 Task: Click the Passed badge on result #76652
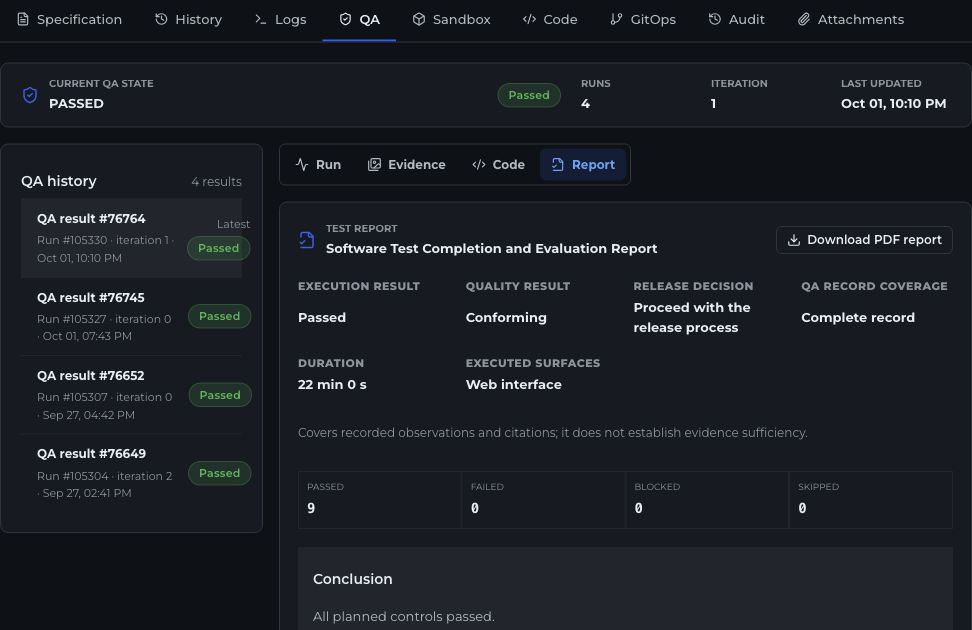(220, 395)
